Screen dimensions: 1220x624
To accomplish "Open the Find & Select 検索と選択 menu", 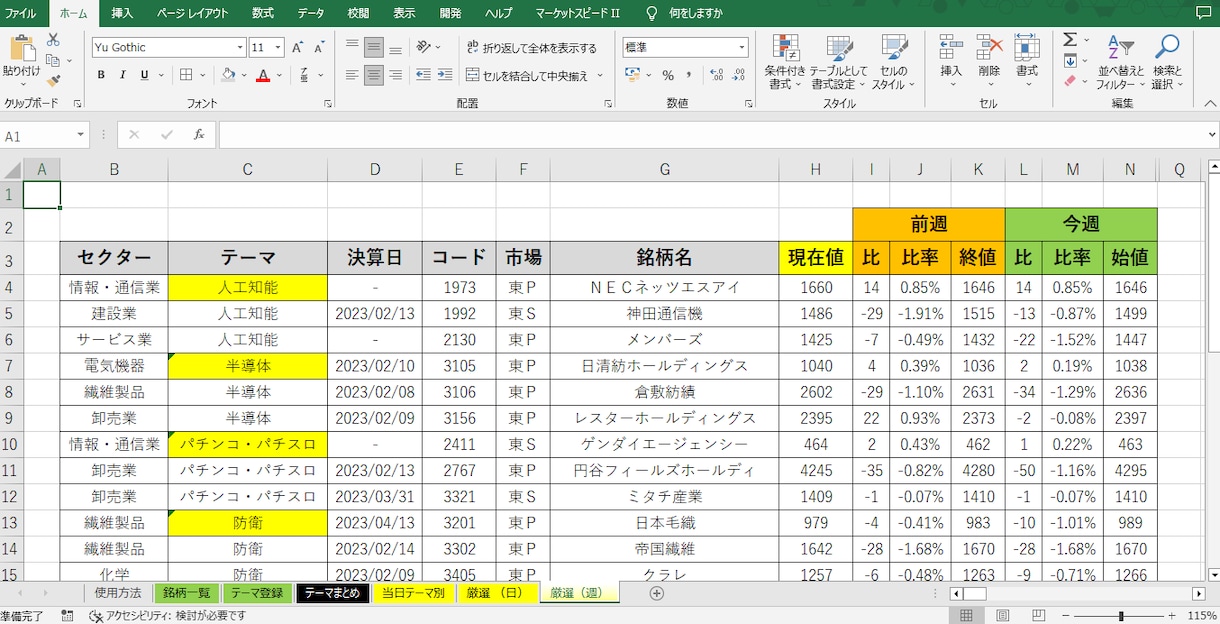I will (1167, 63).
